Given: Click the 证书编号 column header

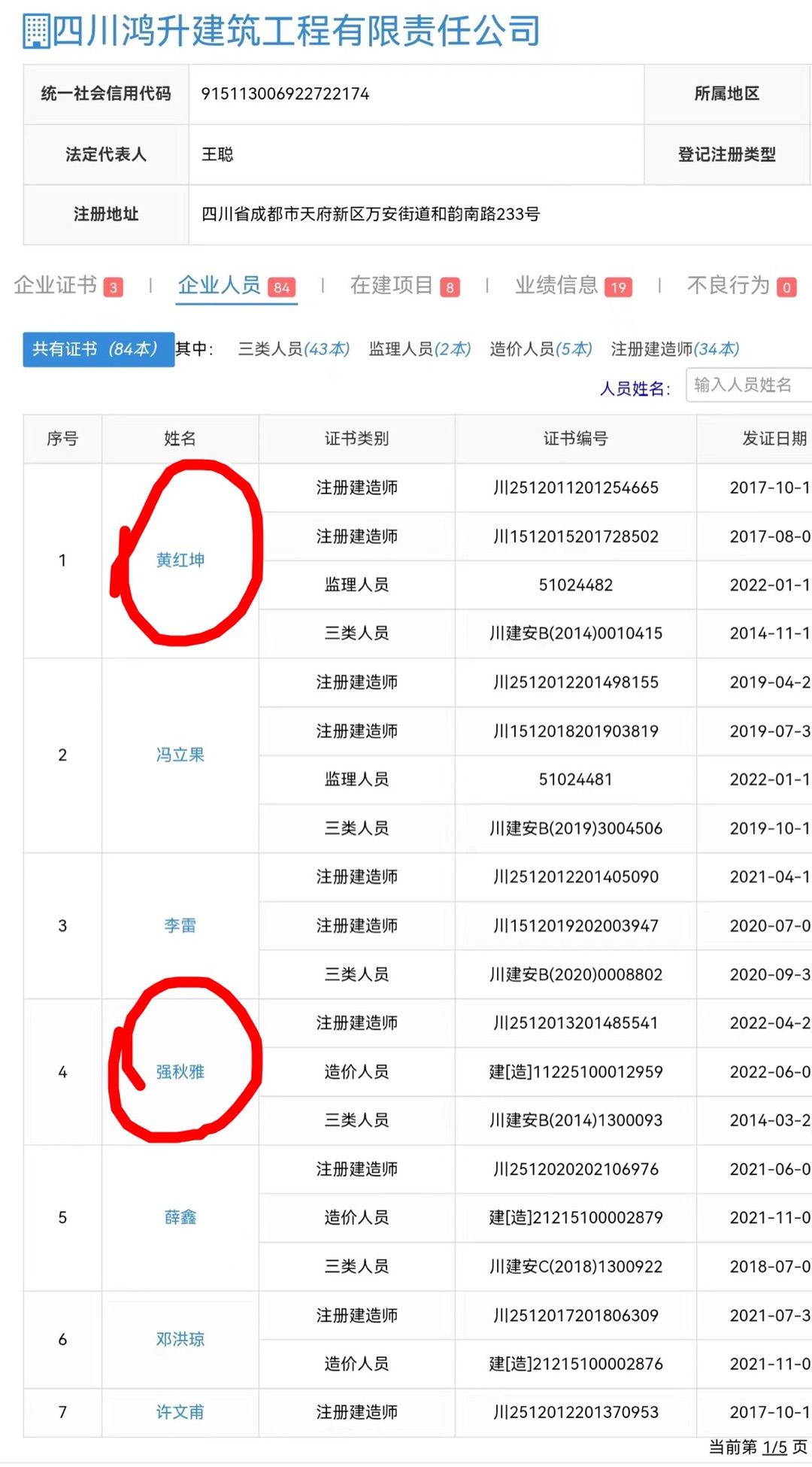Looking at the screenshot, I should point(576,439).
